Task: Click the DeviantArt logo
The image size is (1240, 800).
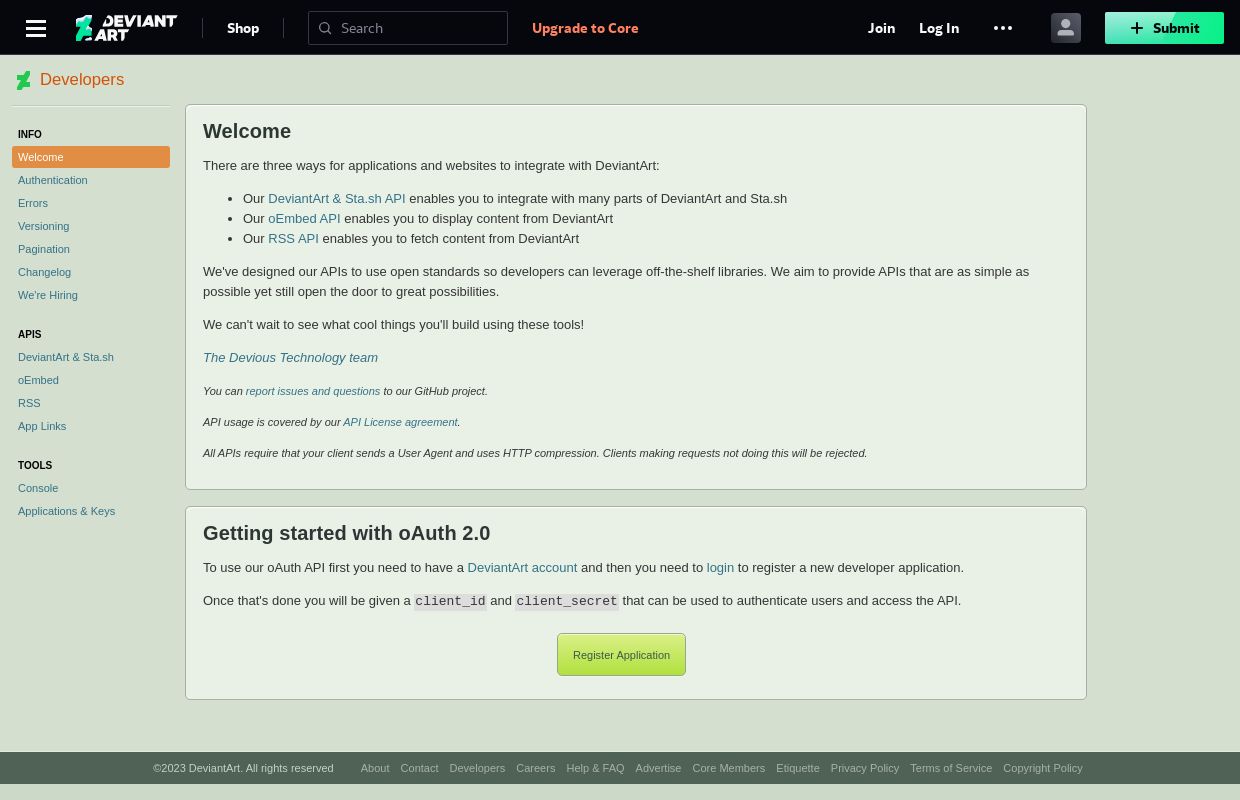Action: point(126,28)
